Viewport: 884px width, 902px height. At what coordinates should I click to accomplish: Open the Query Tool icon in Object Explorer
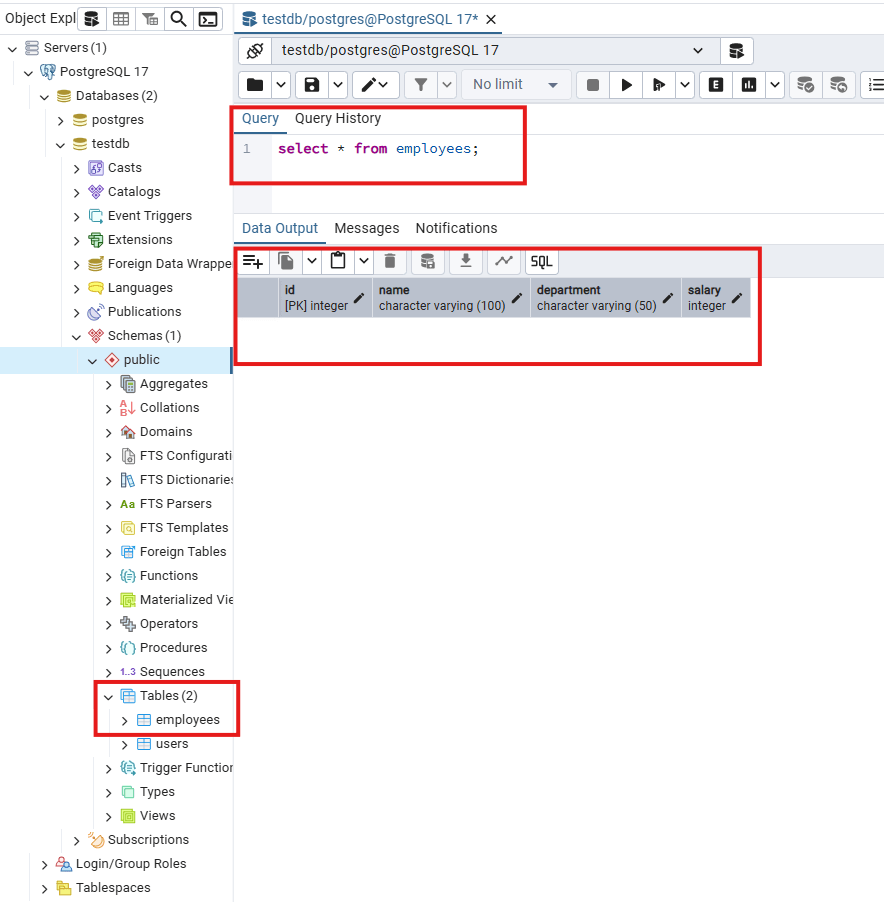(91, 19)
